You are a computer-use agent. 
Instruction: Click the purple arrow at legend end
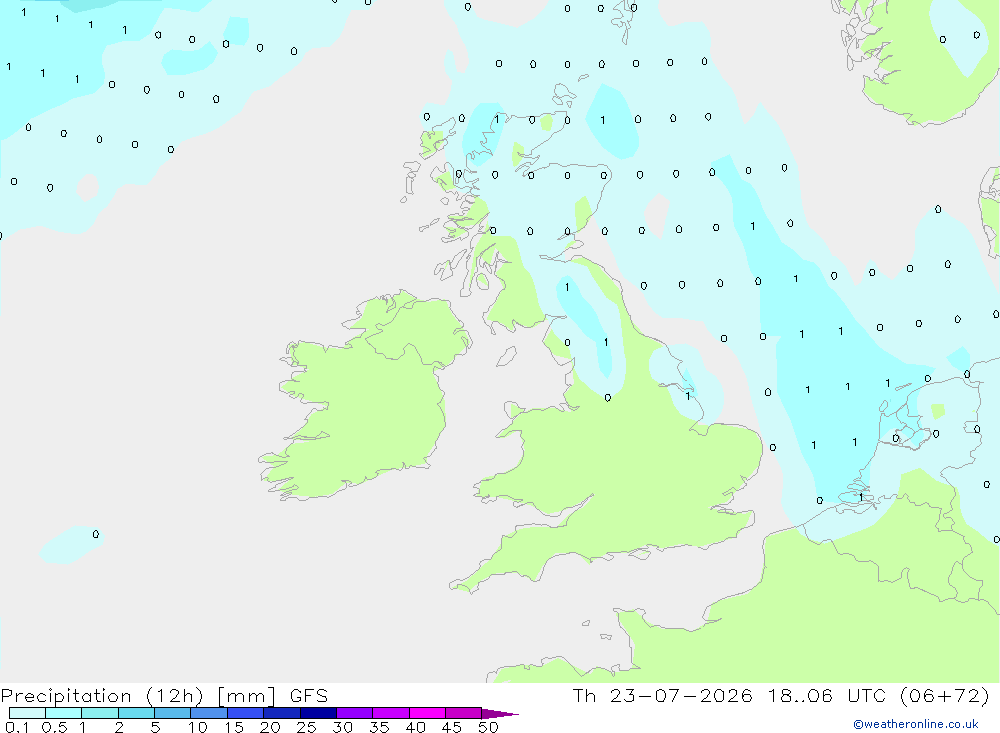pos(500,714)
